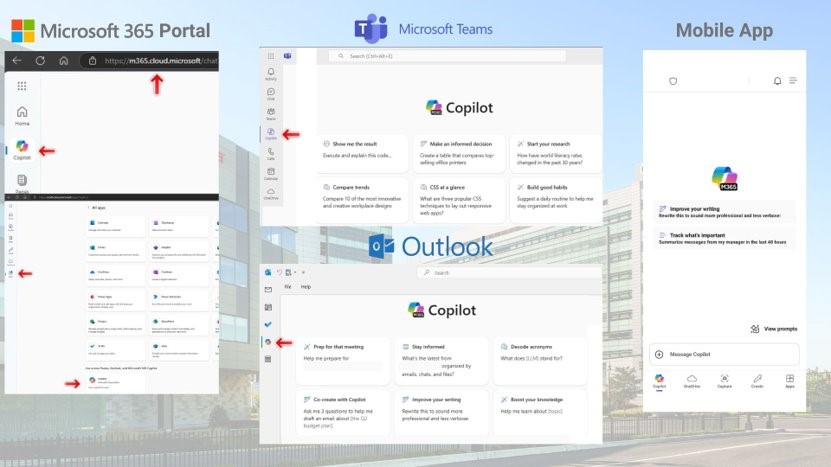Click the shield icon in the Mobile App
The height and width of the screenshot is (467, 831).
(x=673, y=81)
